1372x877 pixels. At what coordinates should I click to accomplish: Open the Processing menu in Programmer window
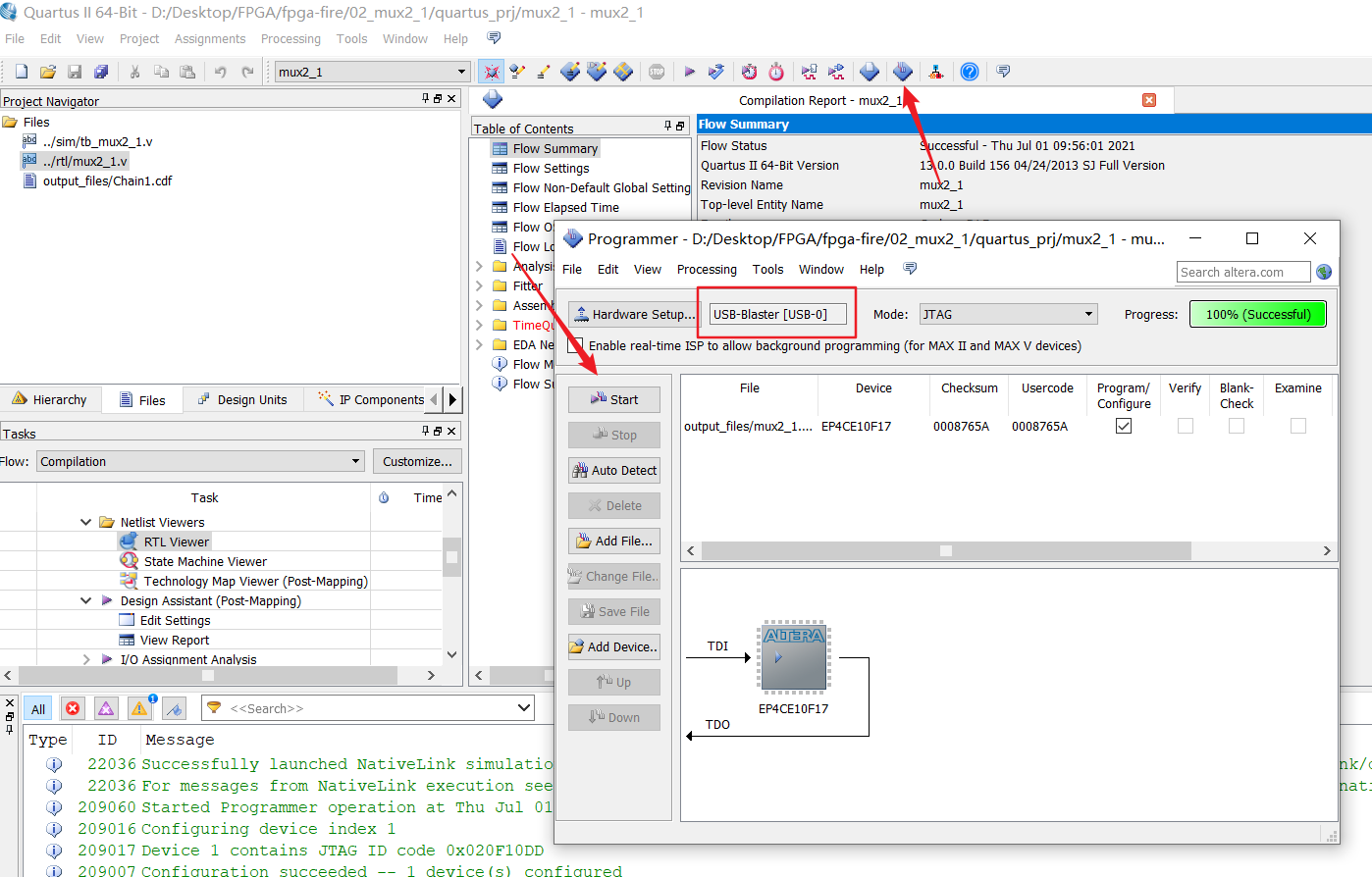(x=707, y=269)
